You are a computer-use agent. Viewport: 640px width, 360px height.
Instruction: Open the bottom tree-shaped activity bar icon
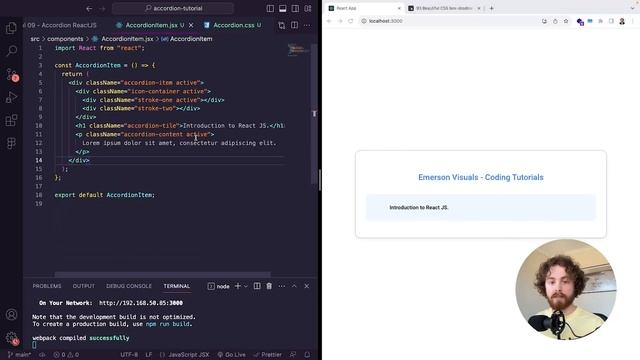[x=11, y=143]
